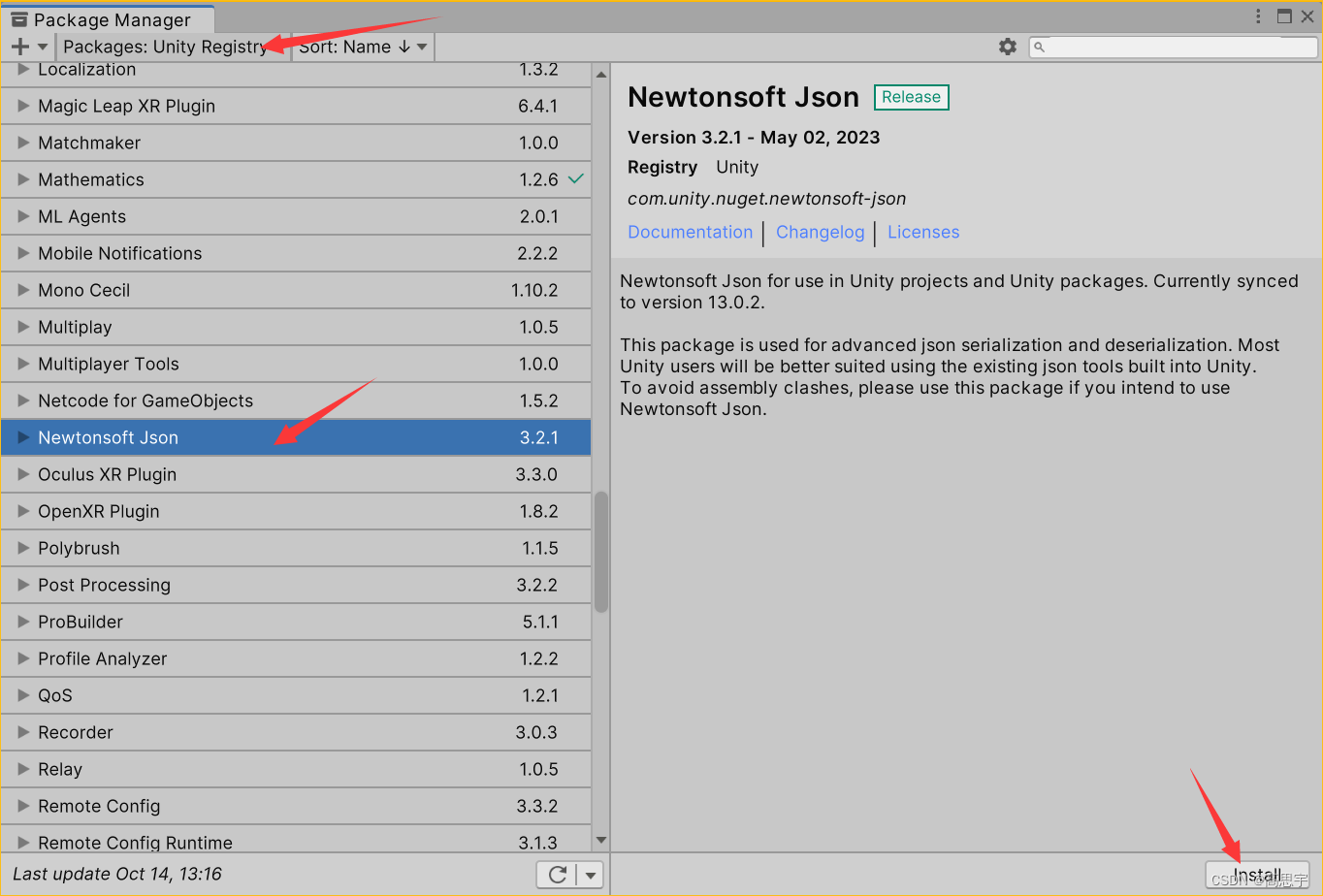The width and height of the screenshot is (1323, 896).
Task: Click the Version 3.2.1 - May 02, 2023 text
Action: click(x=754, y=138)
